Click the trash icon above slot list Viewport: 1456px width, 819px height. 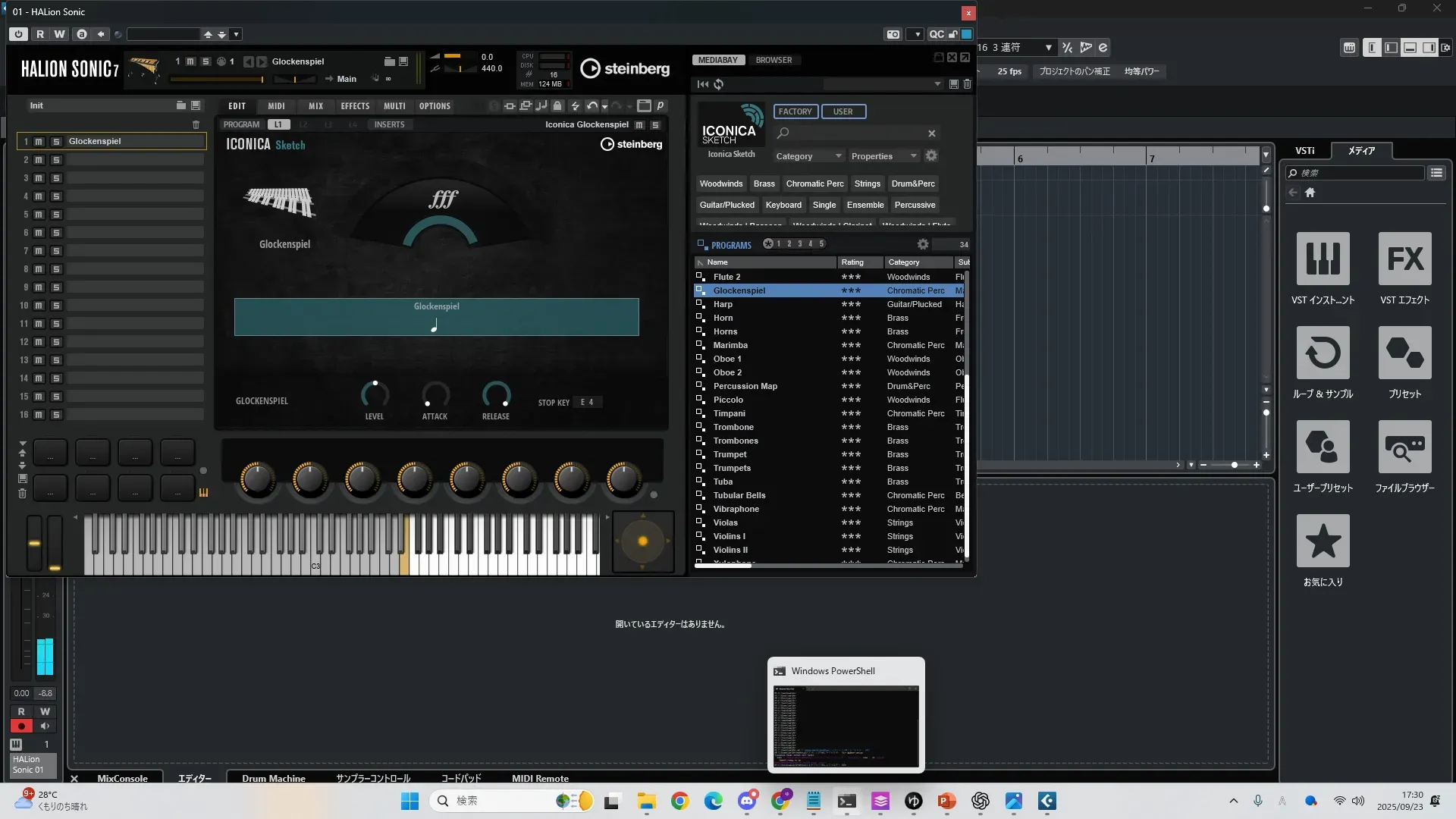coord(196,124)
